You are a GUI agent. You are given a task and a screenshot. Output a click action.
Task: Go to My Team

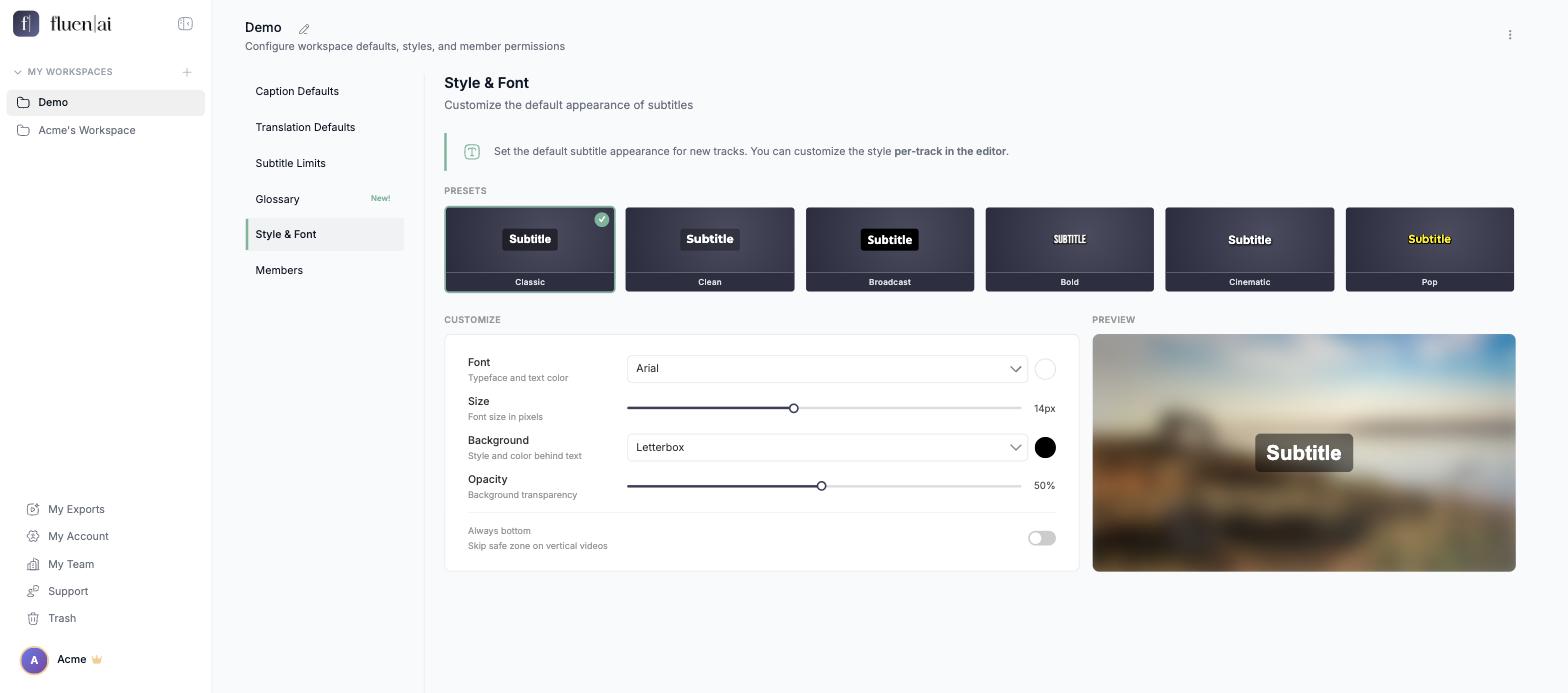(x=71, y=564)
